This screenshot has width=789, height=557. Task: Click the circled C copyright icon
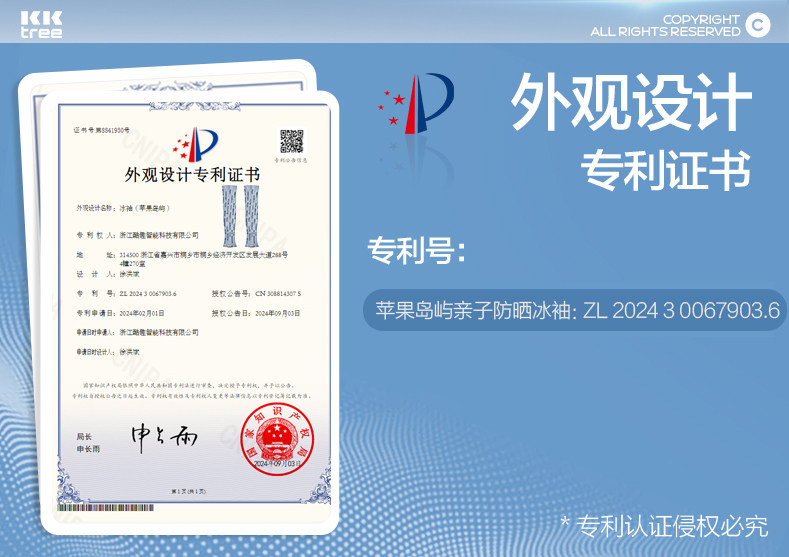tap(757, 25)
